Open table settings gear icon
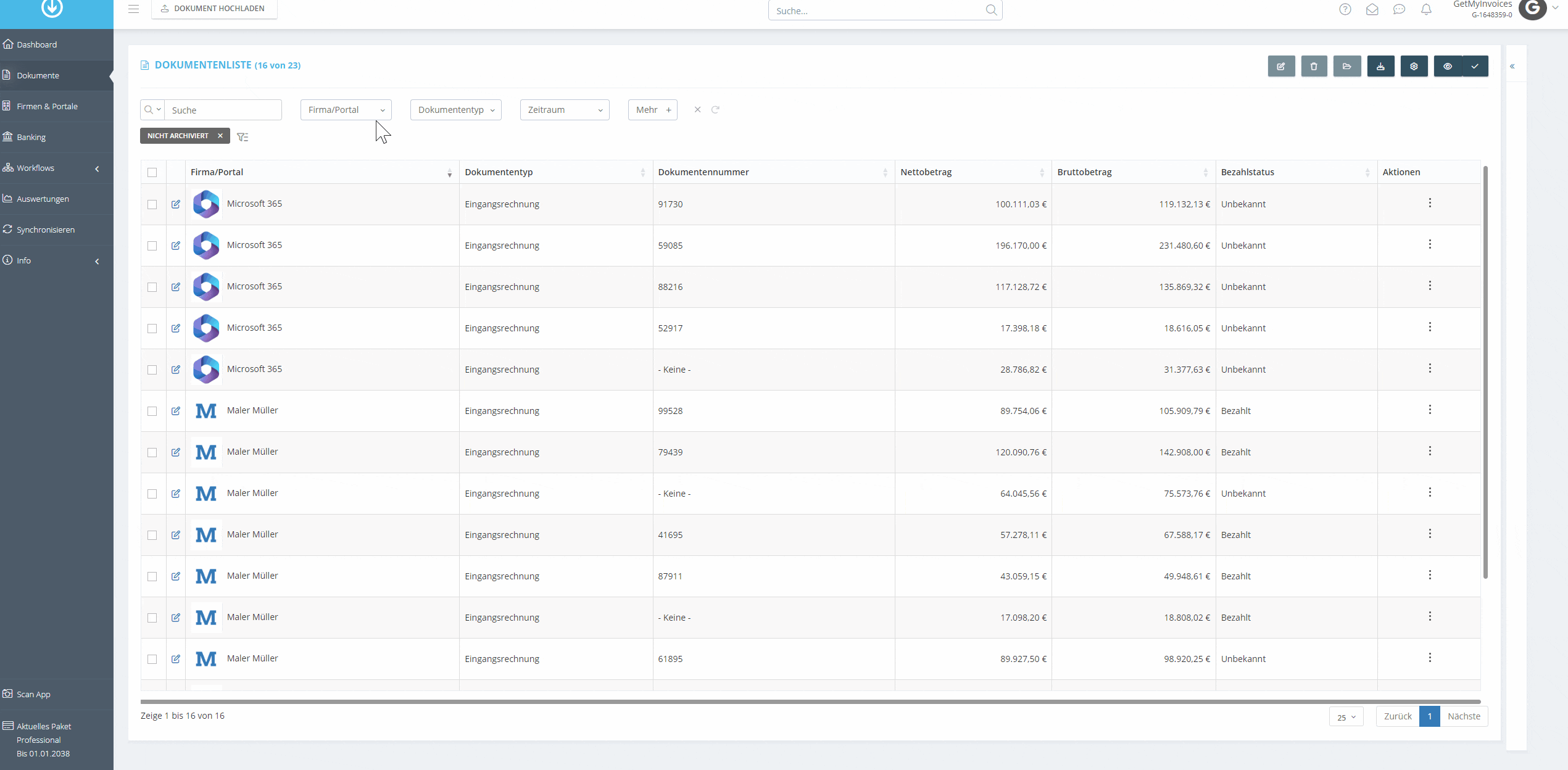This screenshot has height=770, width=1568. click(x=1414, y=66)
